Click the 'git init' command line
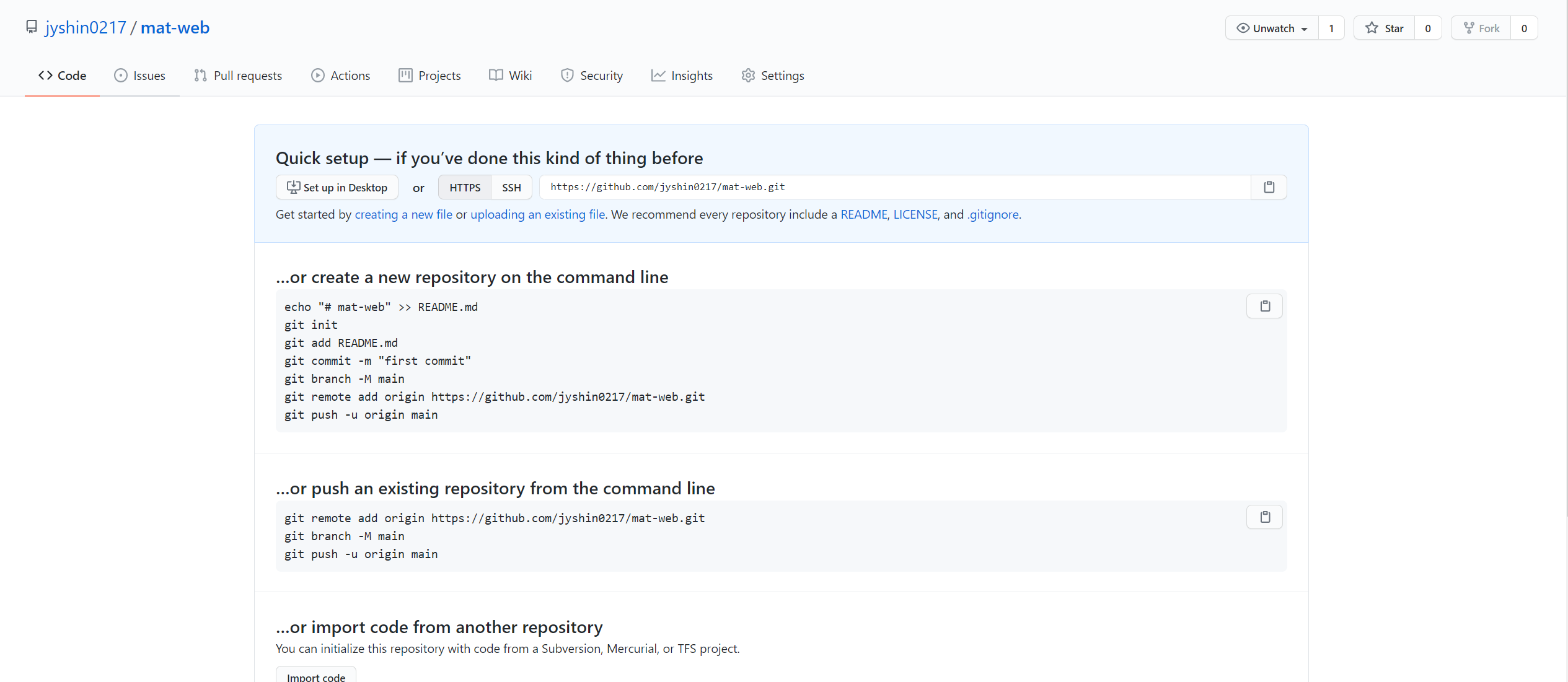 point(311,325)
